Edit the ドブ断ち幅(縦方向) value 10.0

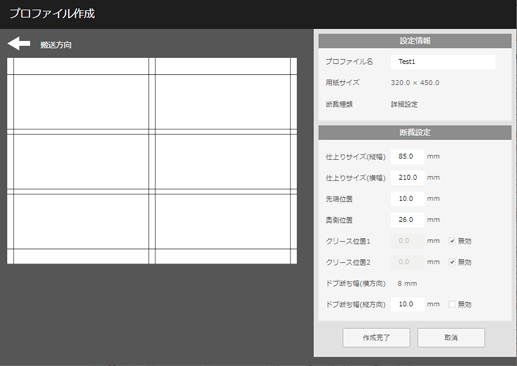coord(408,304)
